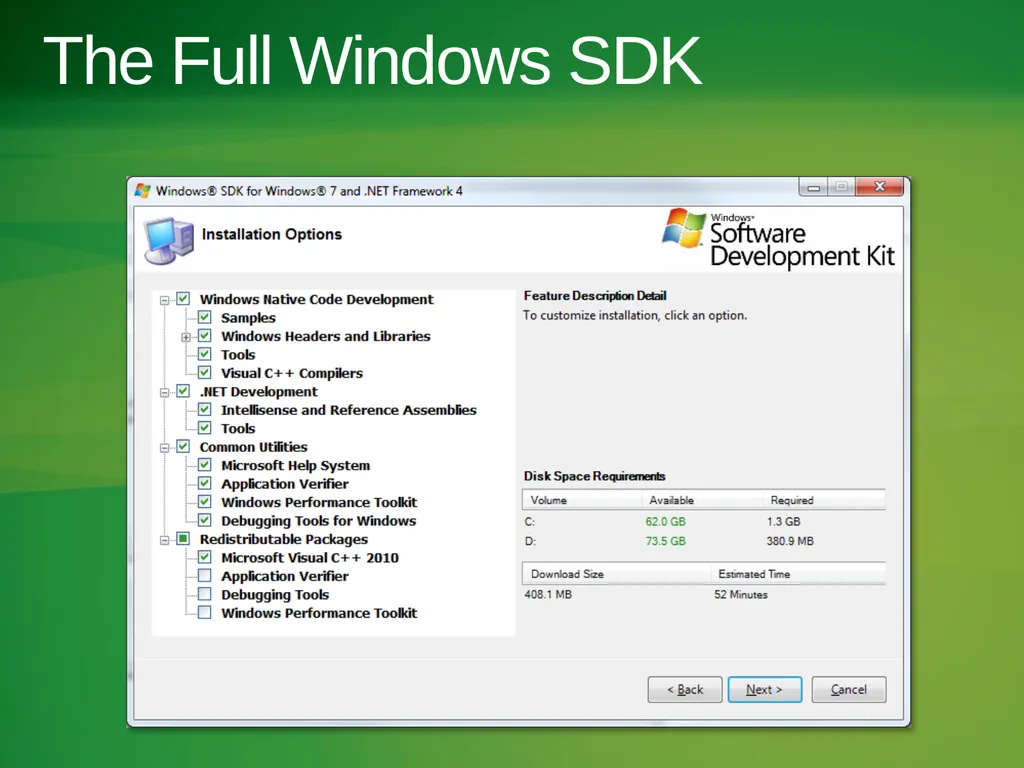Viewport: 1024px width, 768px height.
Task: Click the Volume column header
Action: click(x=582, y=500)
